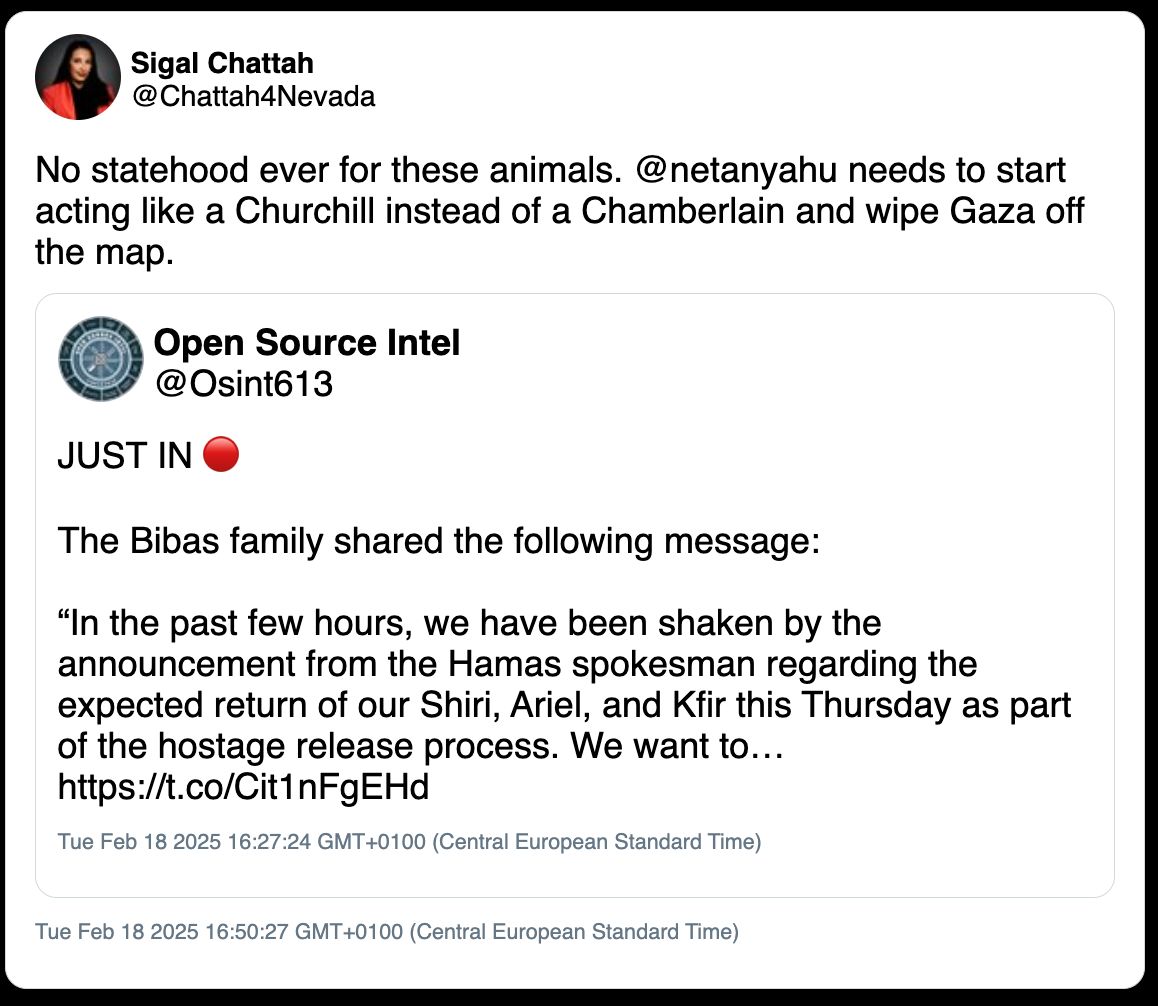This screenshot has height=1006, width=1158.
Task: Open the t.co/Cit1nFgEHd link
Action: pos(243,788)
